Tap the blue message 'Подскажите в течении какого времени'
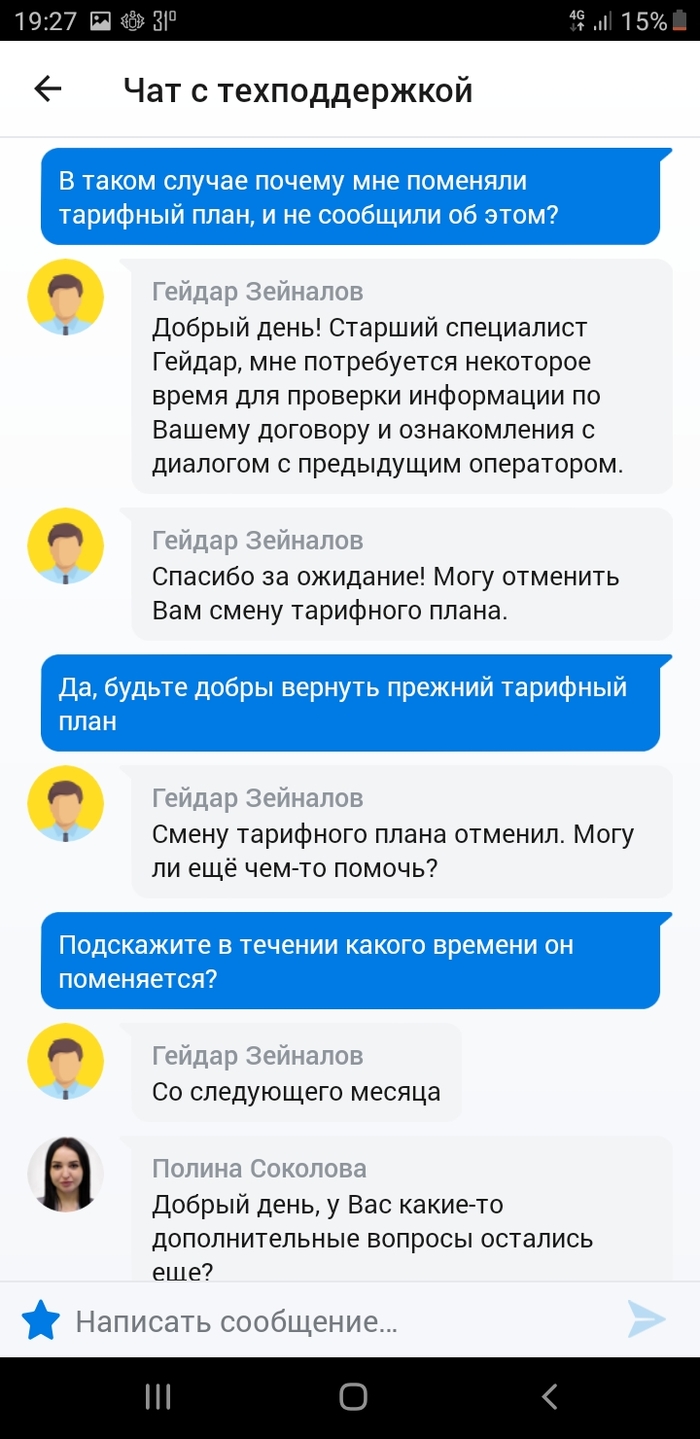Image resolution: width=700 pixels, height=1439 pixels. coord(350,961)
